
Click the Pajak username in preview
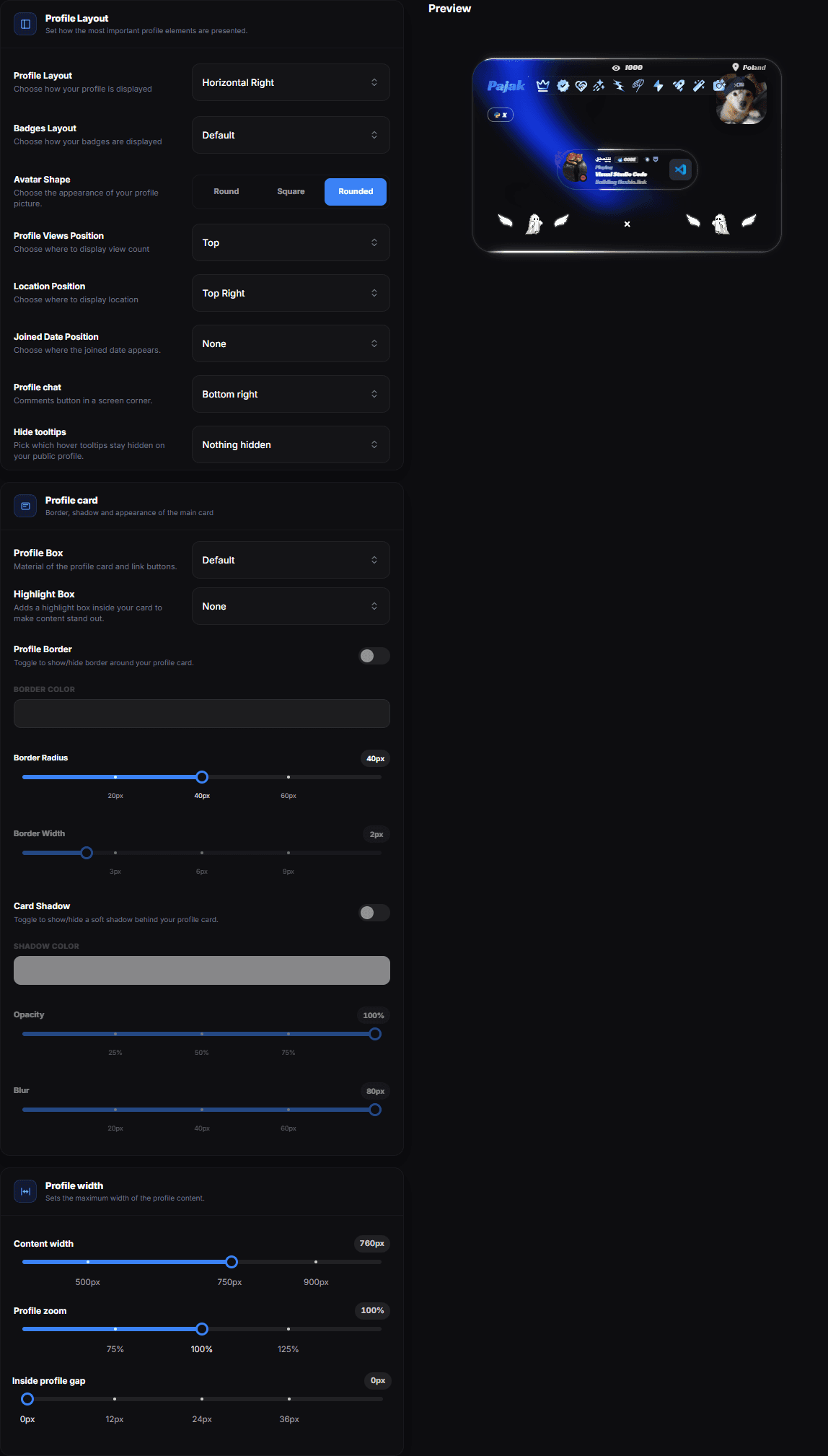(506, 86)
